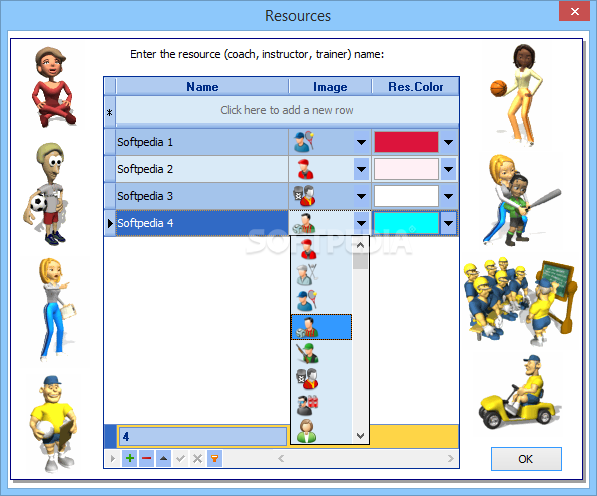The image size is (597, 496).
Task: Select the highlighted soccer coach image in list
Action: coord(321,327)
